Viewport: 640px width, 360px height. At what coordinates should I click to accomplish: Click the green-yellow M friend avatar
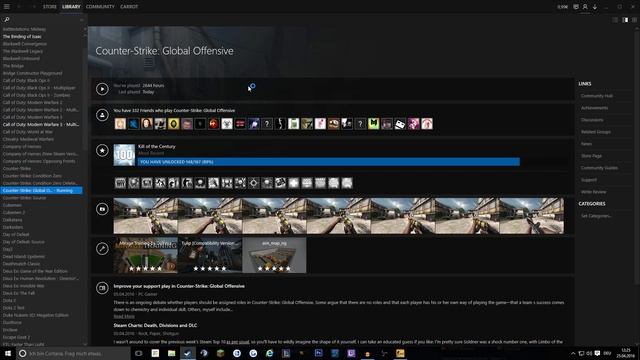(373, 124)
